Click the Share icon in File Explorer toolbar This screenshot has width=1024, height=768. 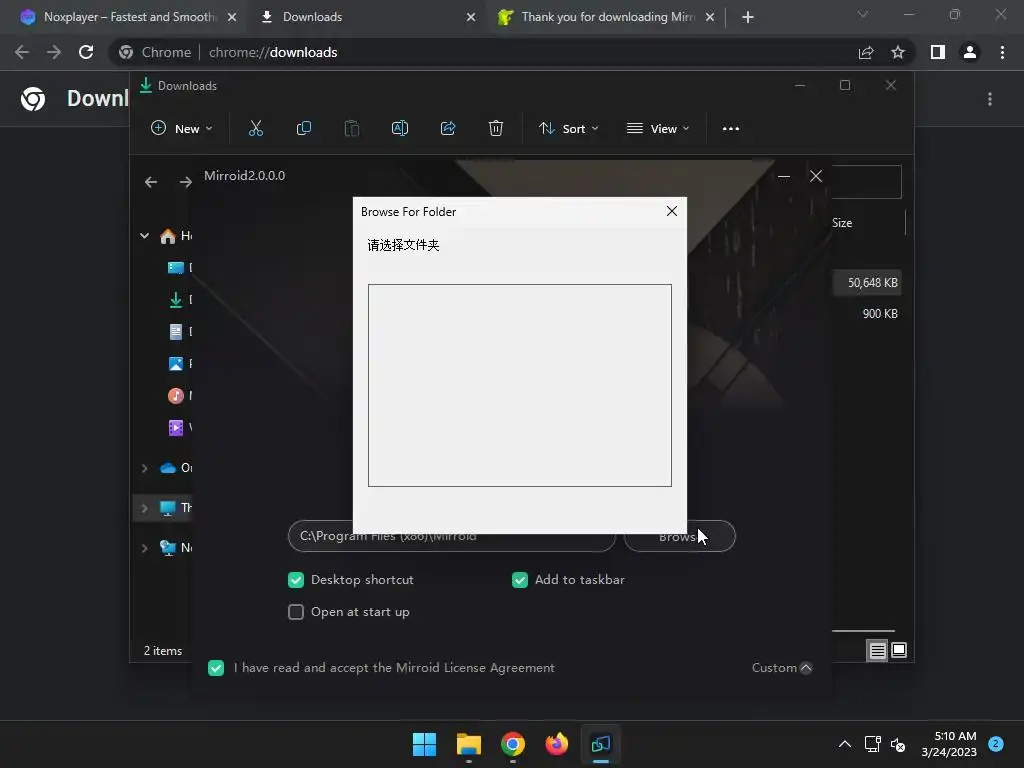point(448,129)
